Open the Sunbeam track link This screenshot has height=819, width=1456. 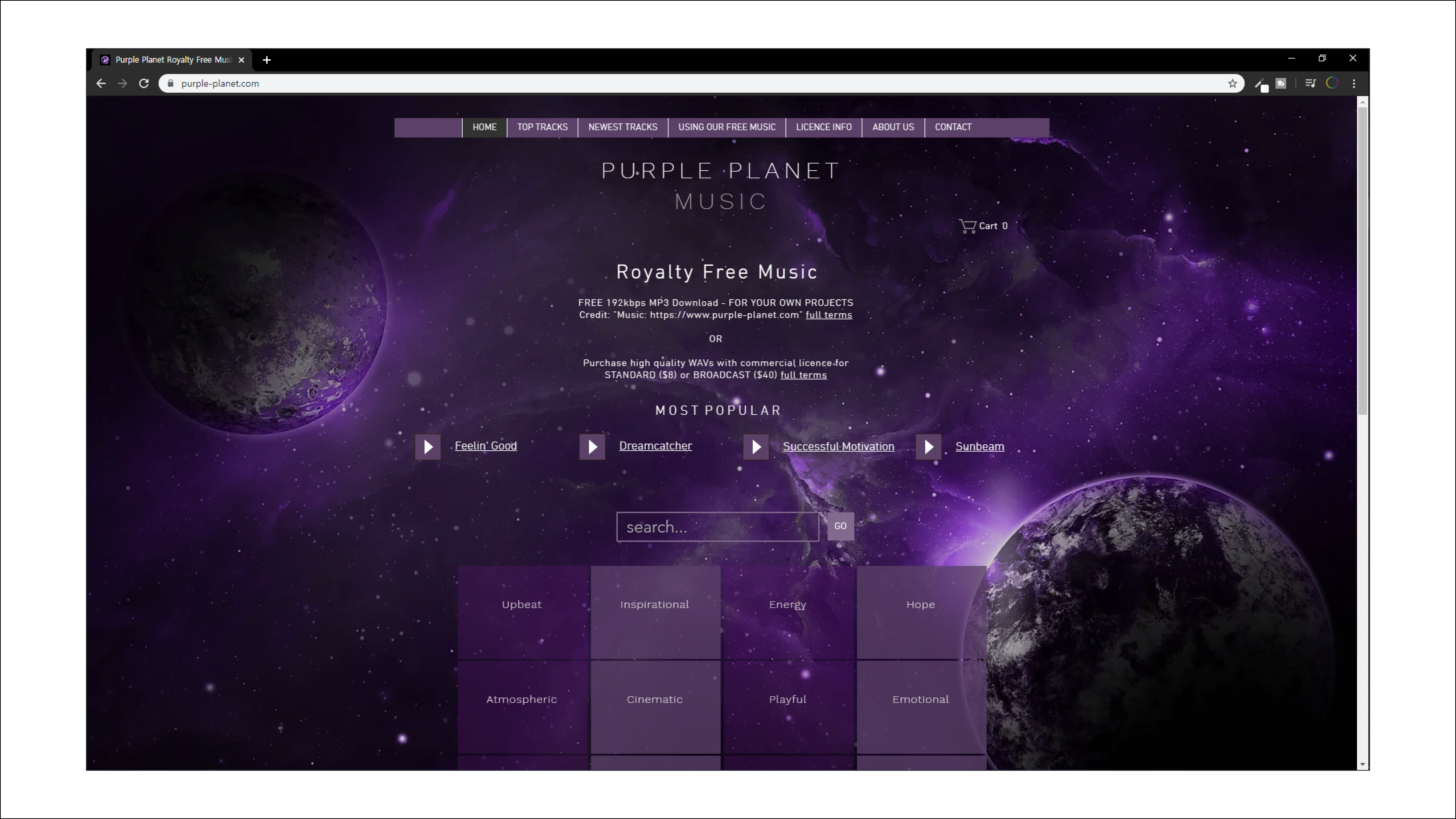[x=980, y=447]
